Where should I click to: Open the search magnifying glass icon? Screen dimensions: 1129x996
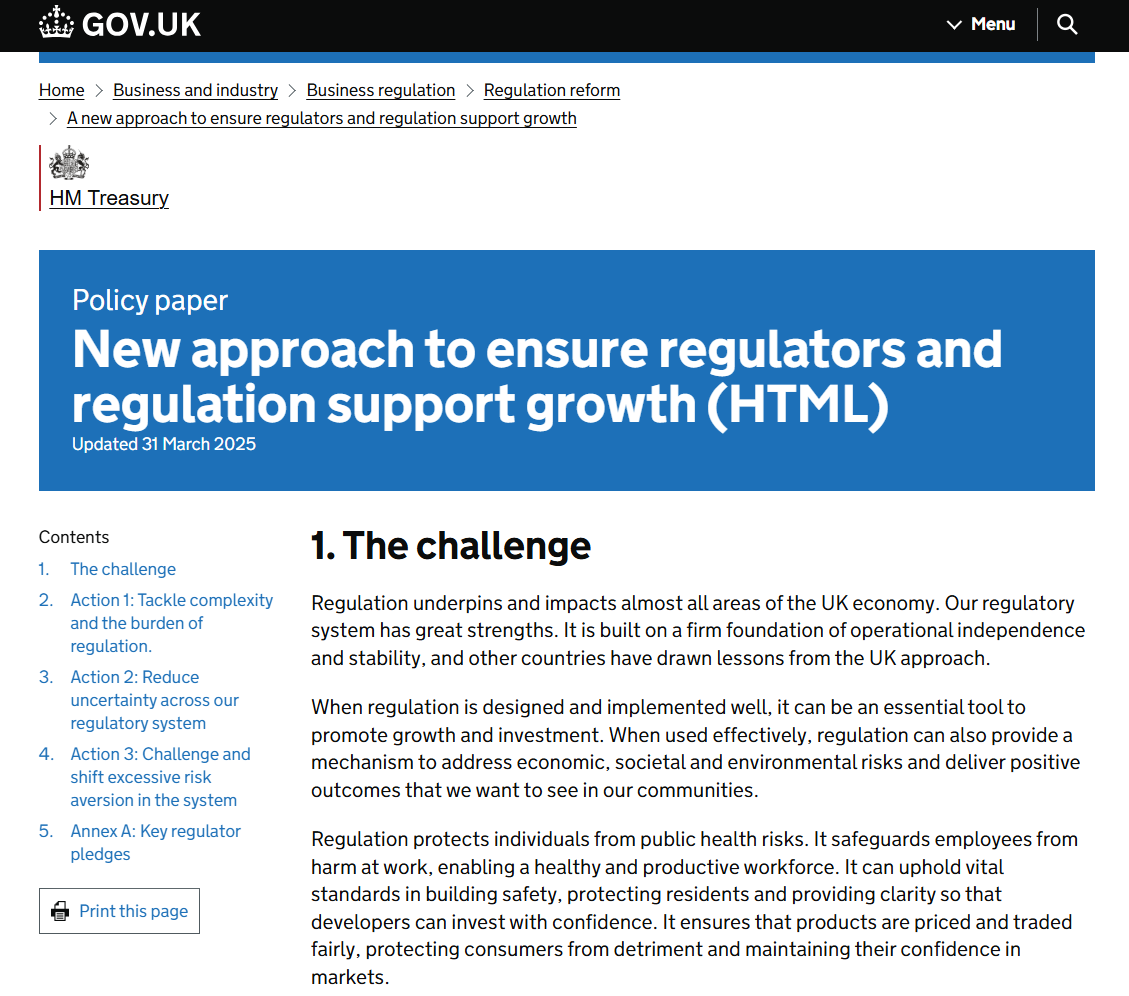[1067, 24]
